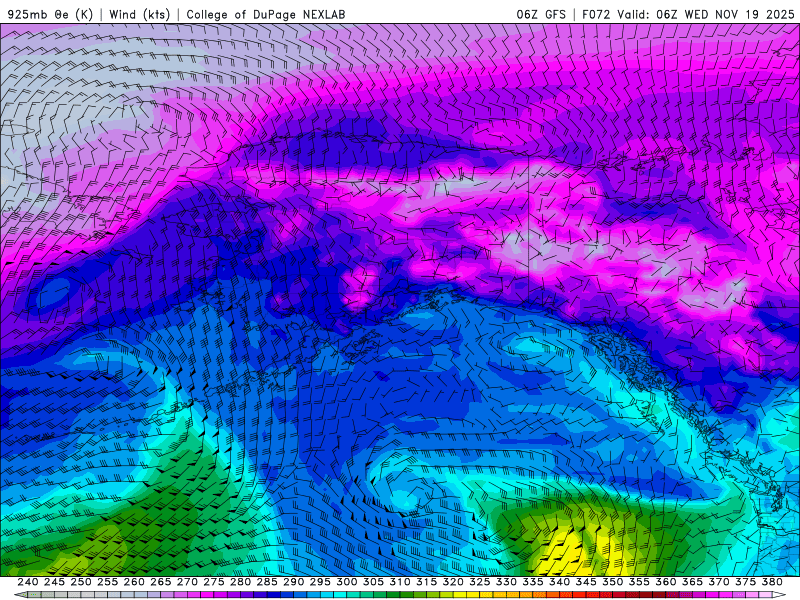800x600 pixels.
Task: Click the 255 color scale label
Action: click(x=107, y=582)
